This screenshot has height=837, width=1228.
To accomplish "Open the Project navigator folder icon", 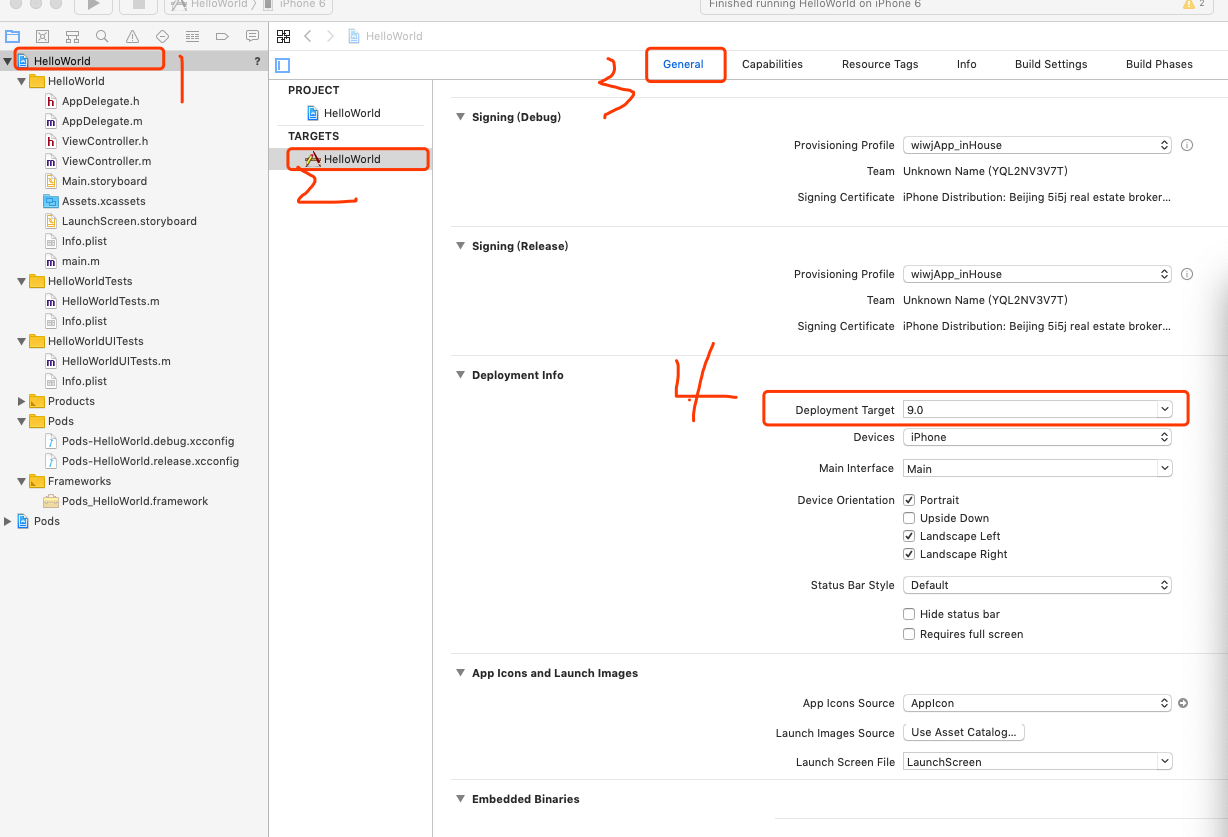I will [x=12, y=36].
